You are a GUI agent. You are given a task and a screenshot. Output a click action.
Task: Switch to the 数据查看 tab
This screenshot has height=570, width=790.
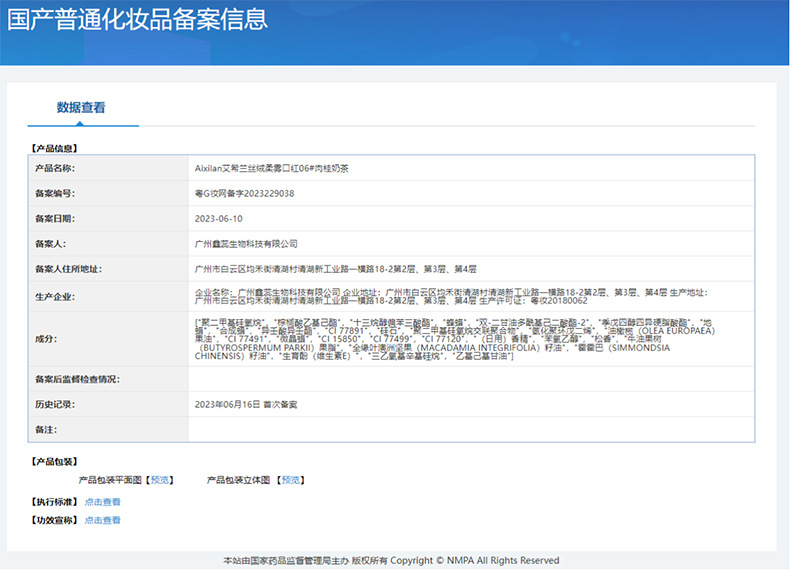(x=81, y=107)
